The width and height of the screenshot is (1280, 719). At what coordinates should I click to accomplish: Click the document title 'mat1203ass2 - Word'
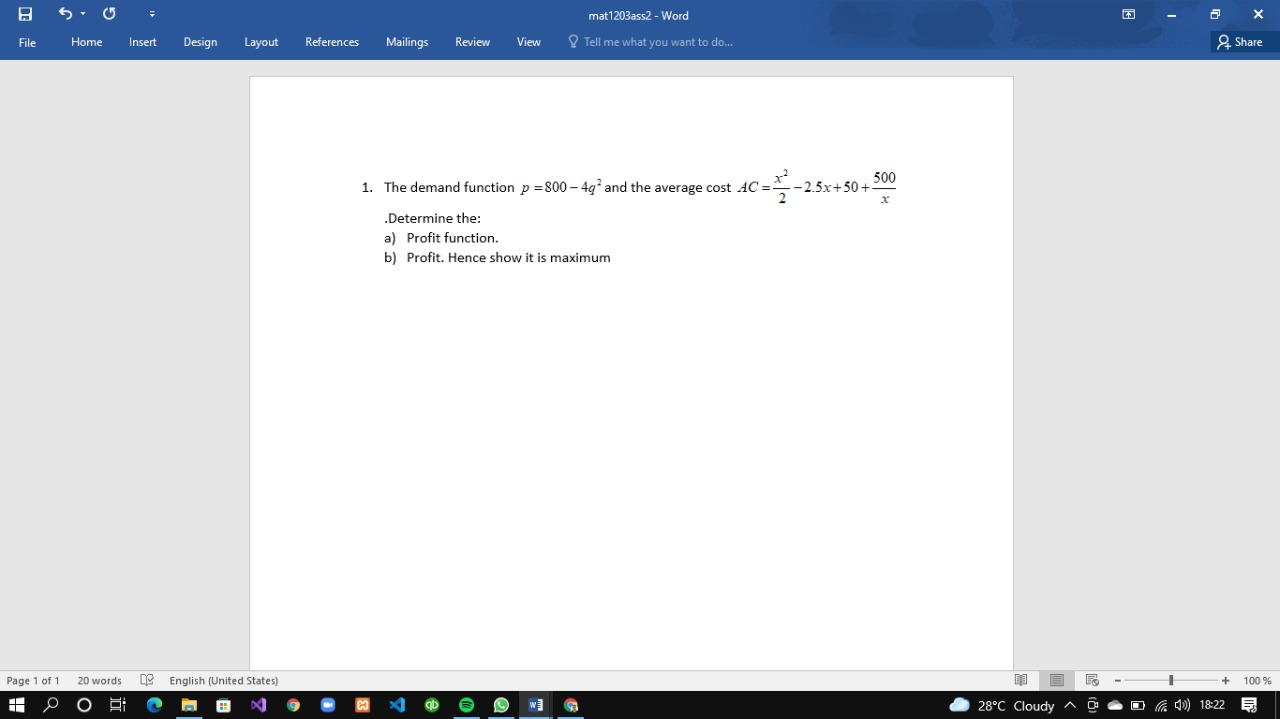638,16
